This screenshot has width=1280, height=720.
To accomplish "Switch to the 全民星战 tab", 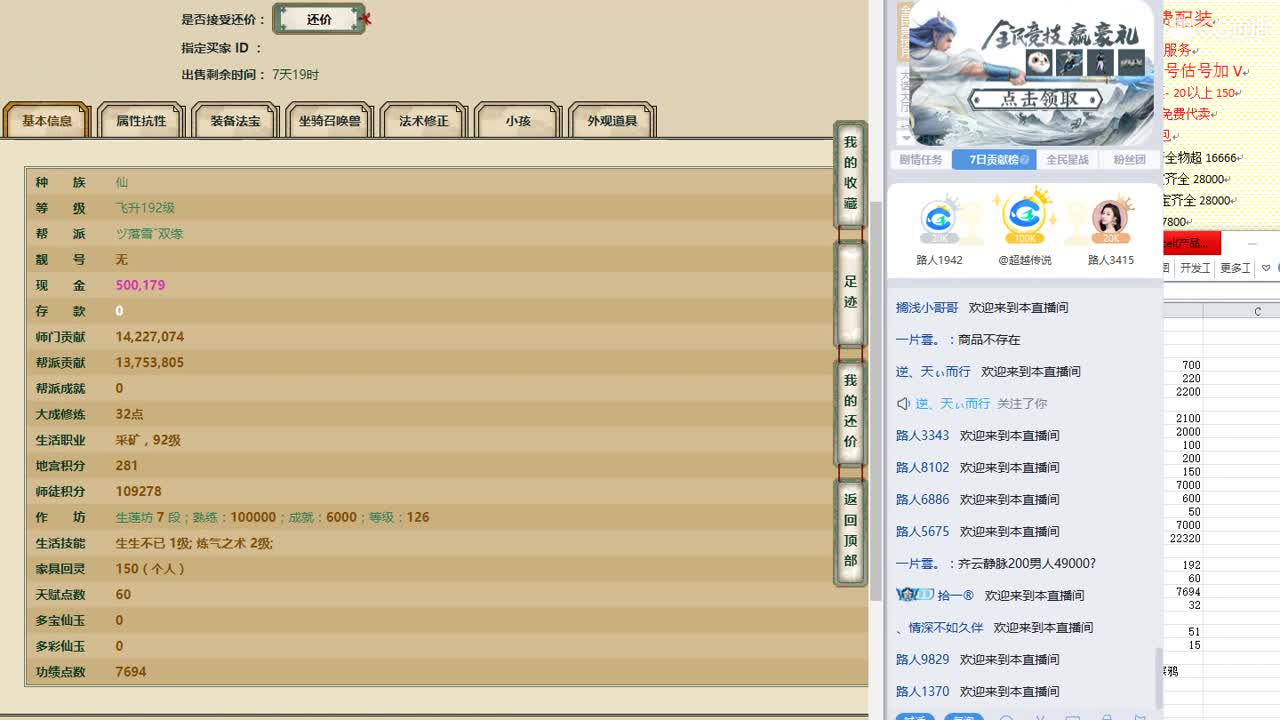I will 1067,160.
